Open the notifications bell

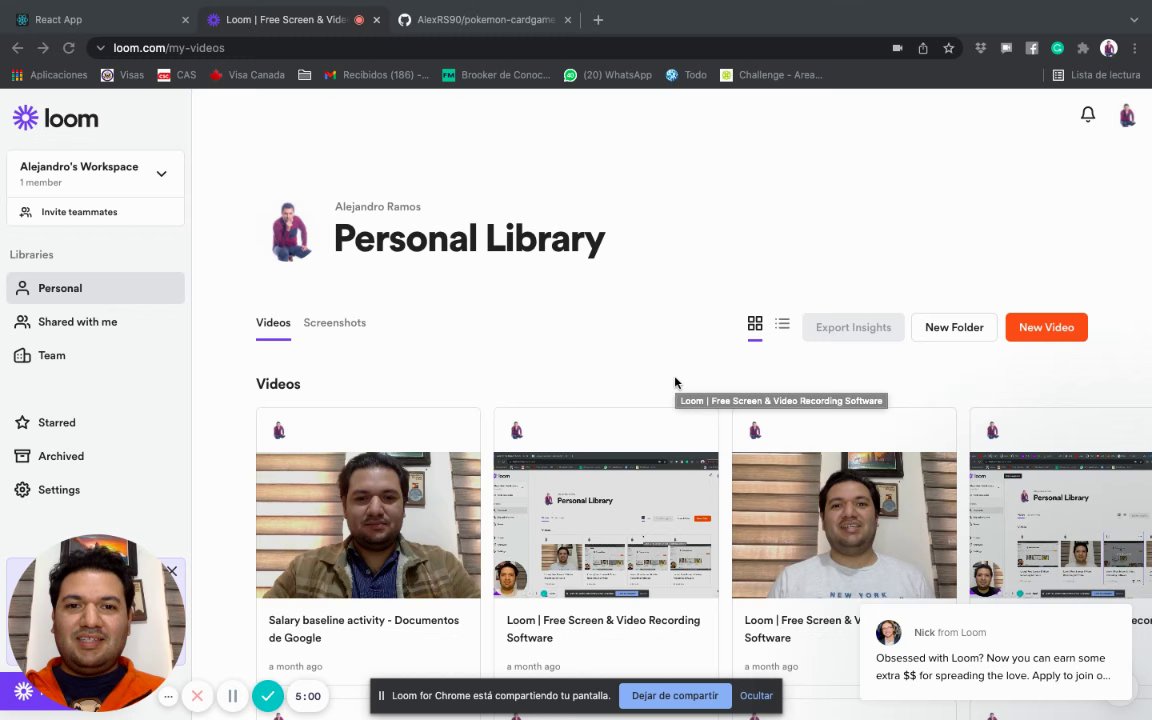point(1087,114)
